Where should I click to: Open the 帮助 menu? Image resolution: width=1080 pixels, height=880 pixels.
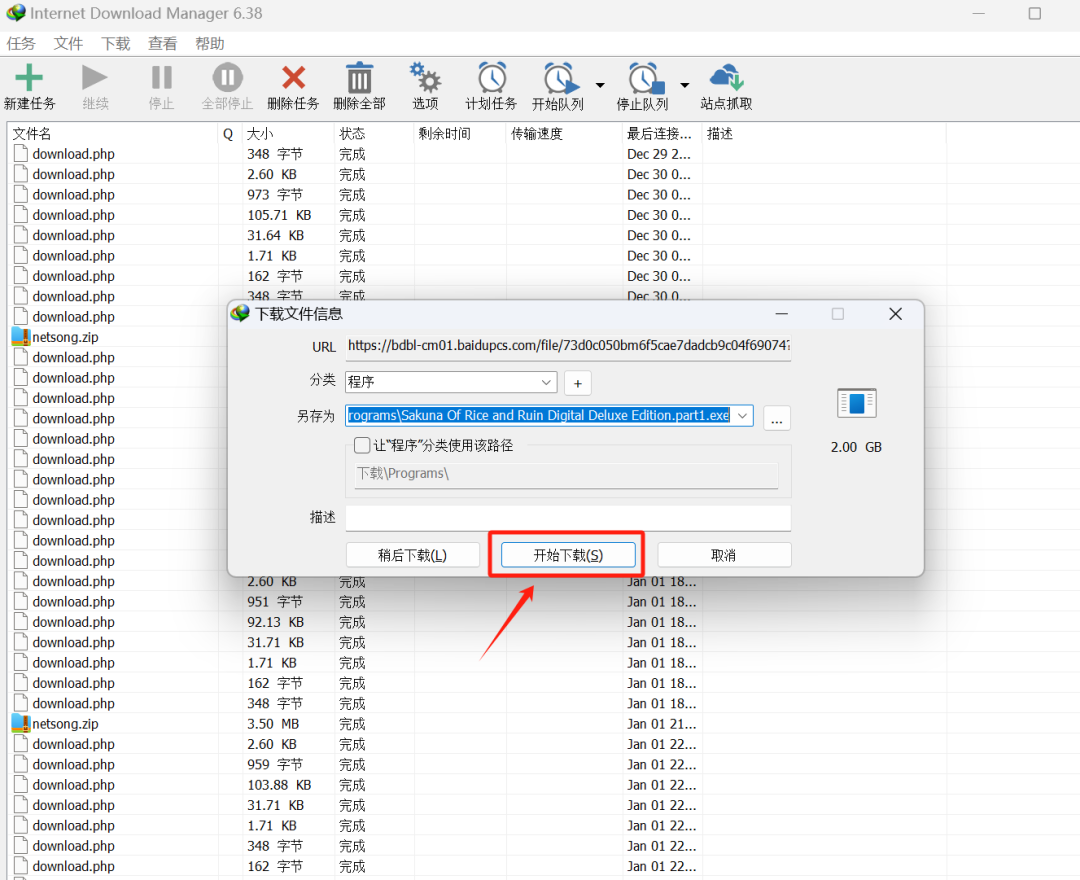point(209,43)
